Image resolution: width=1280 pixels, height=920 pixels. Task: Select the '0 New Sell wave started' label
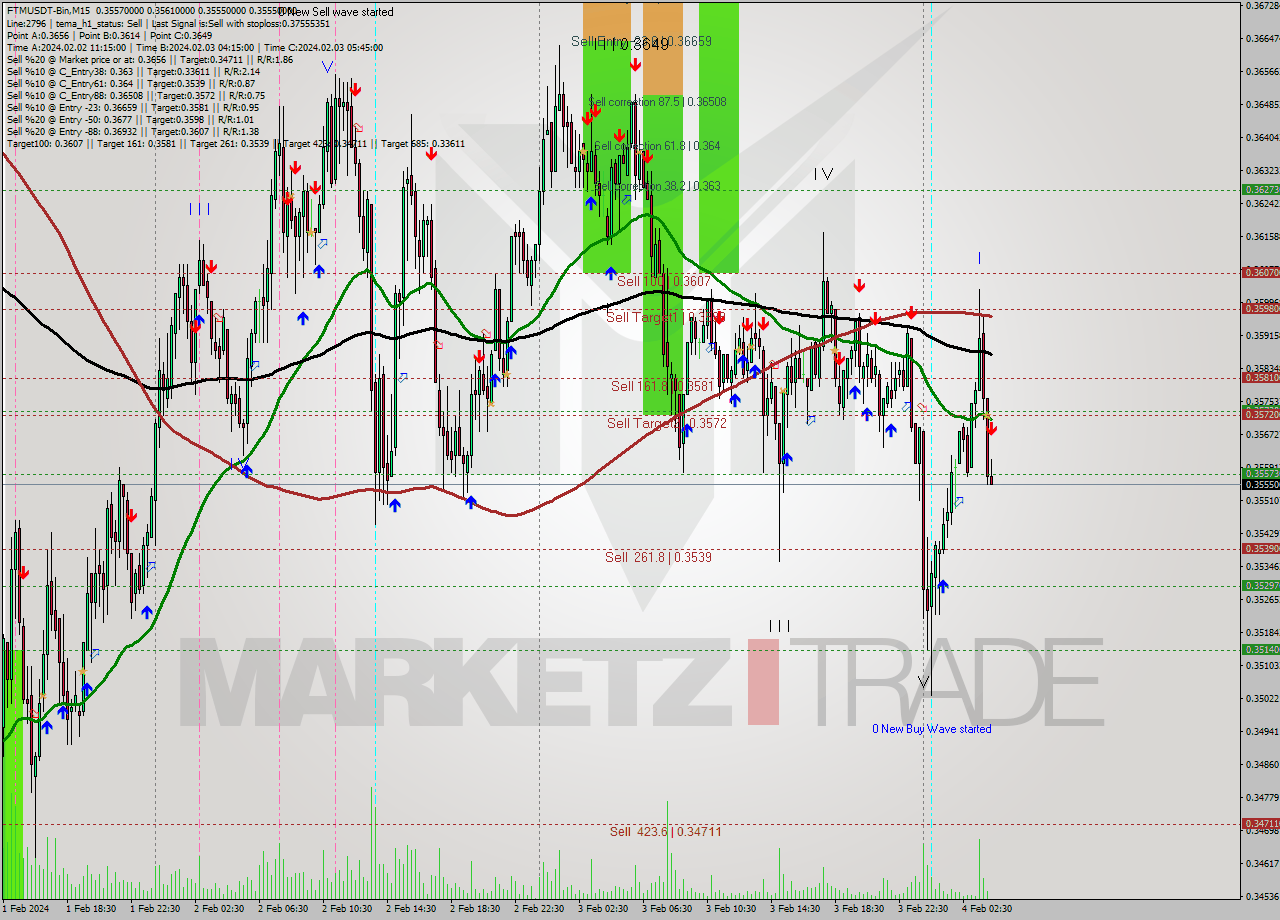pyautogui.click(x=336, y=12)
